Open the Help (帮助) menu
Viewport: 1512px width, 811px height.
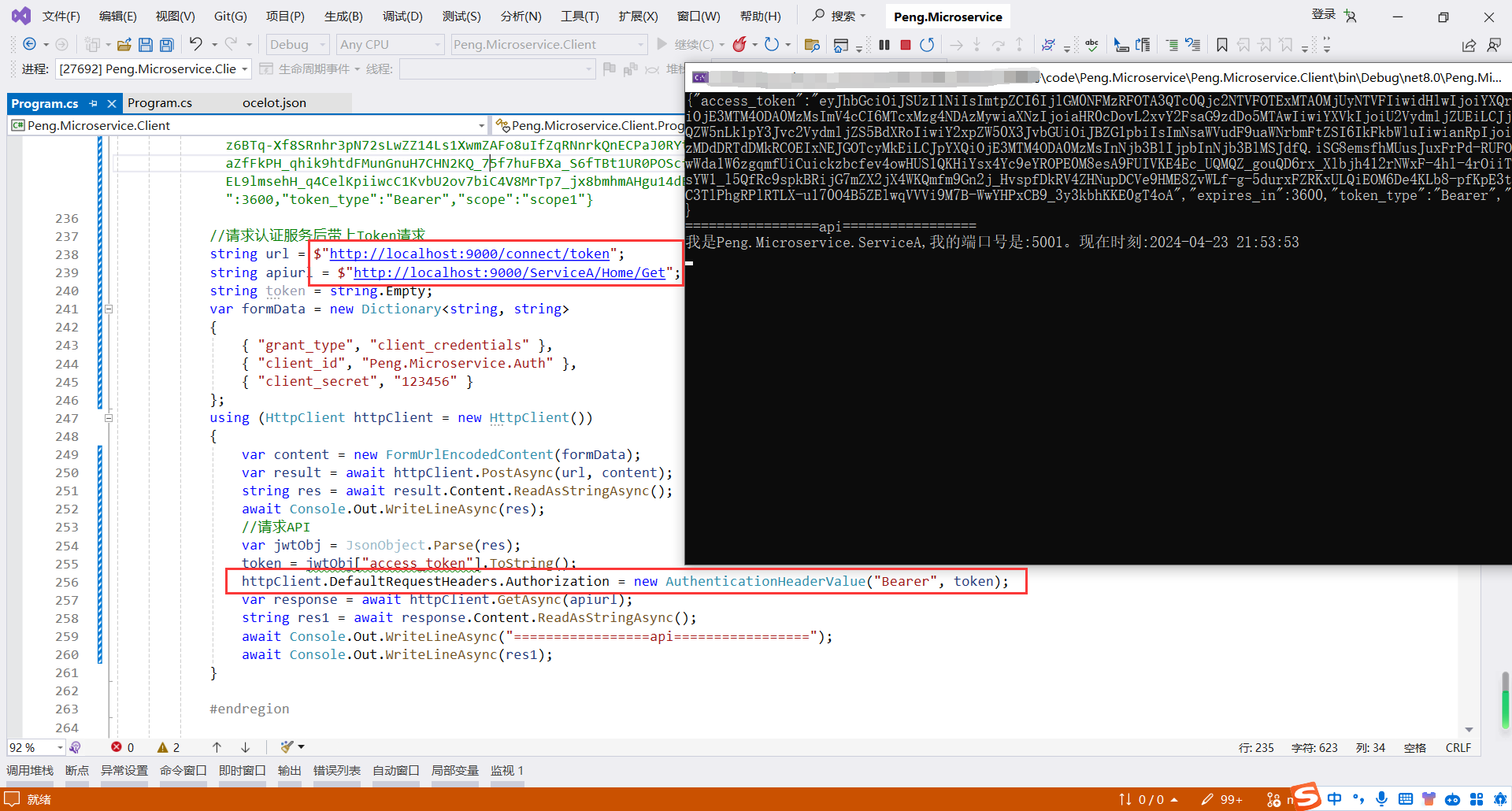(760, 17)
